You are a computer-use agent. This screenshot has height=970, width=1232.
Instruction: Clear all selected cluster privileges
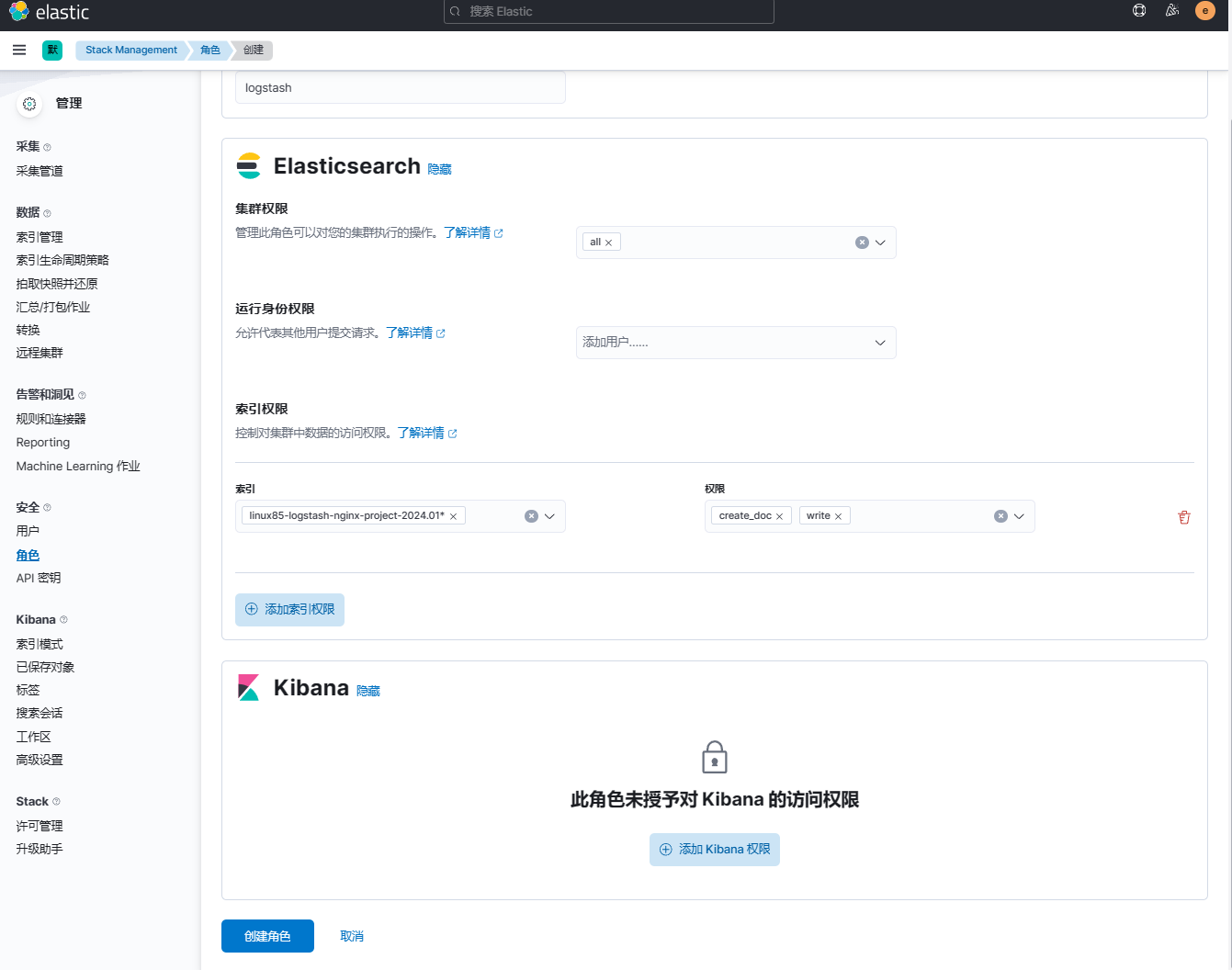[862, 242]
